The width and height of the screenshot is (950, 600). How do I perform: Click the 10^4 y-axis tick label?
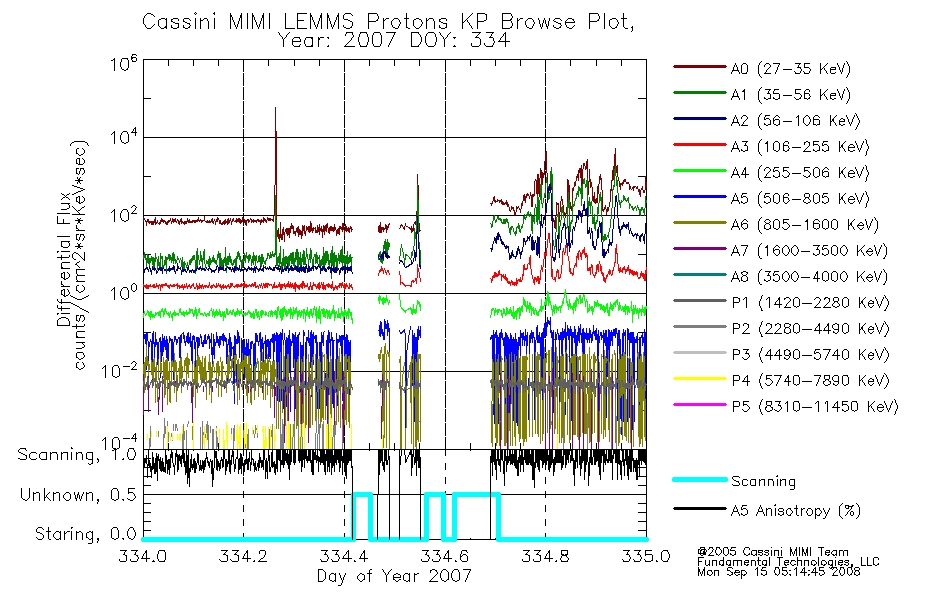(x=123, y=138)
